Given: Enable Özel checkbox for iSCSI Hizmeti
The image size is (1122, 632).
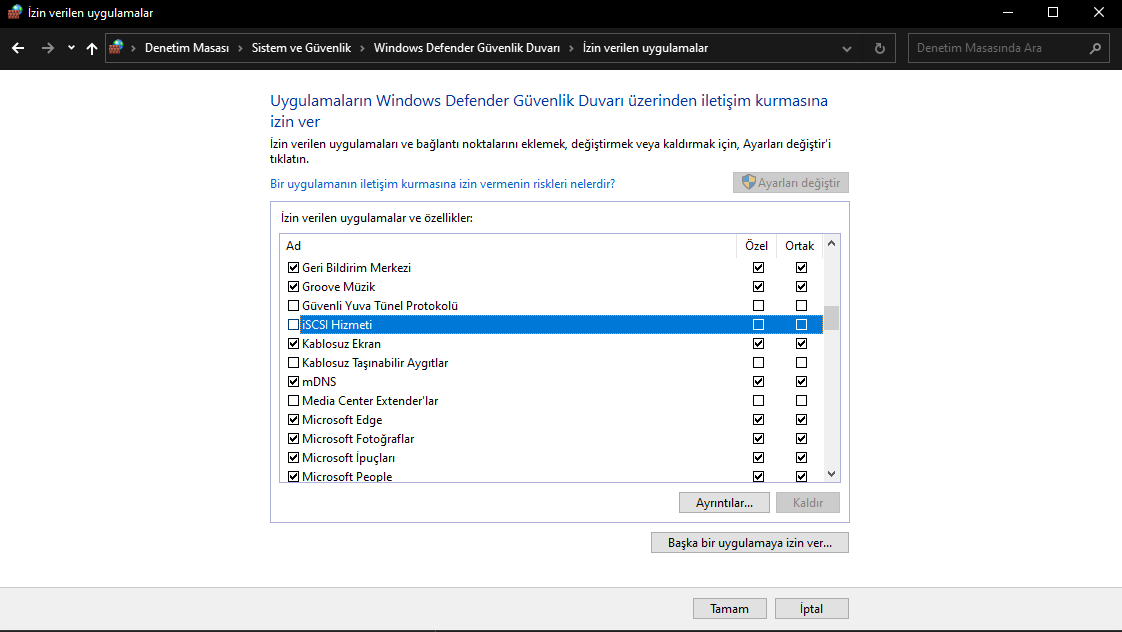Looking at the screenshot, I should tap(758, 324).
